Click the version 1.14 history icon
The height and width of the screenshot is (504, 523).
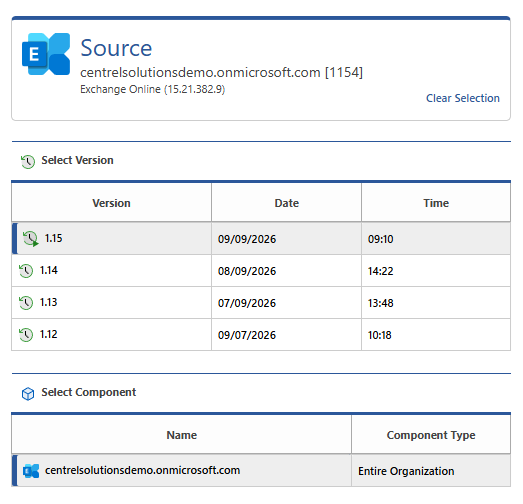point(26,271)
